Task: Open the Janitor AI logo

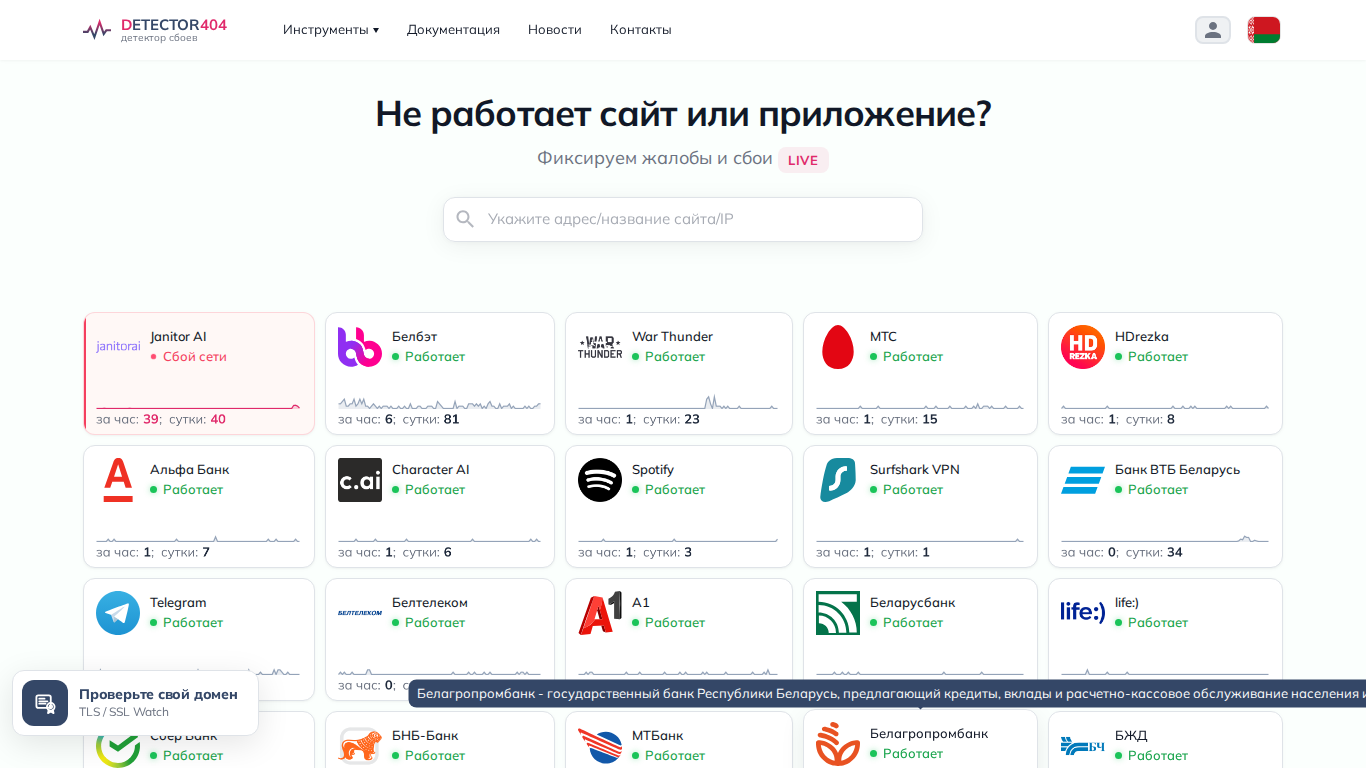Action: tap(118, 347)
